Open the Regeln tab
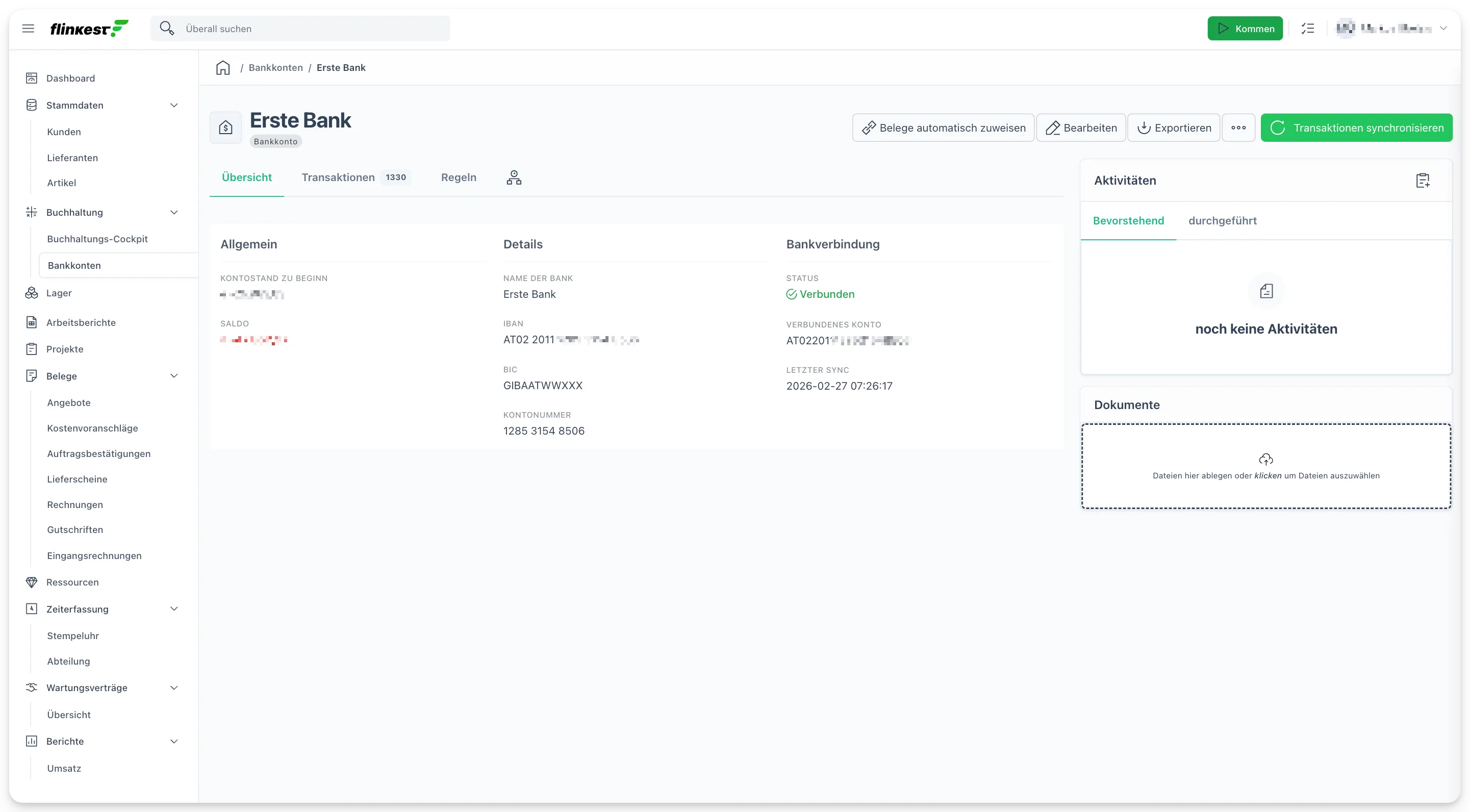 point(458,177)
